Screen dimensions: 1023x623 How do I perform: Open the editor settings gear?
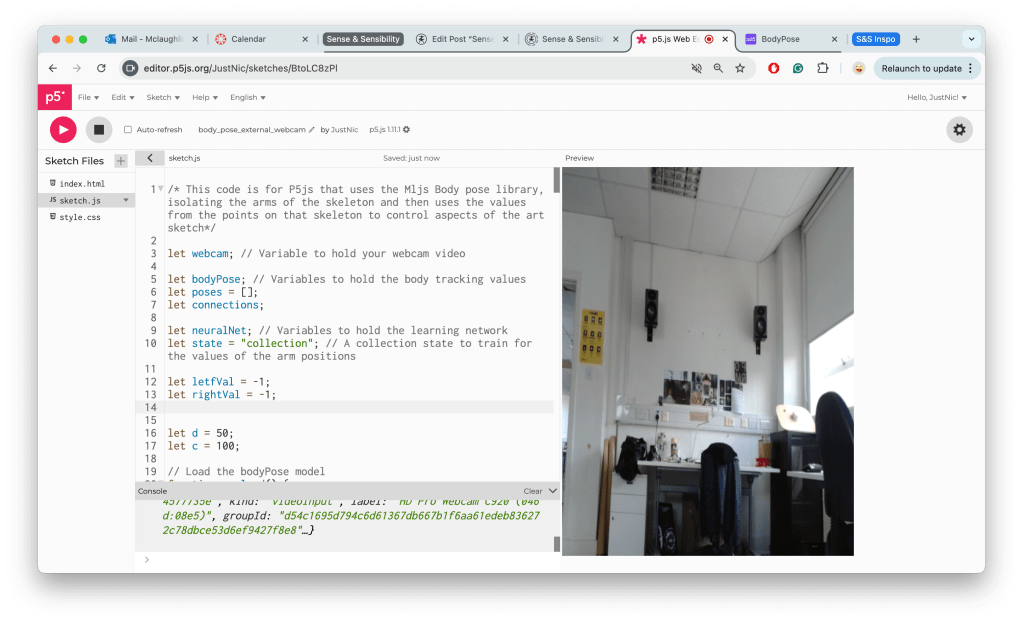pyautogui.click(x=959, y=129)
